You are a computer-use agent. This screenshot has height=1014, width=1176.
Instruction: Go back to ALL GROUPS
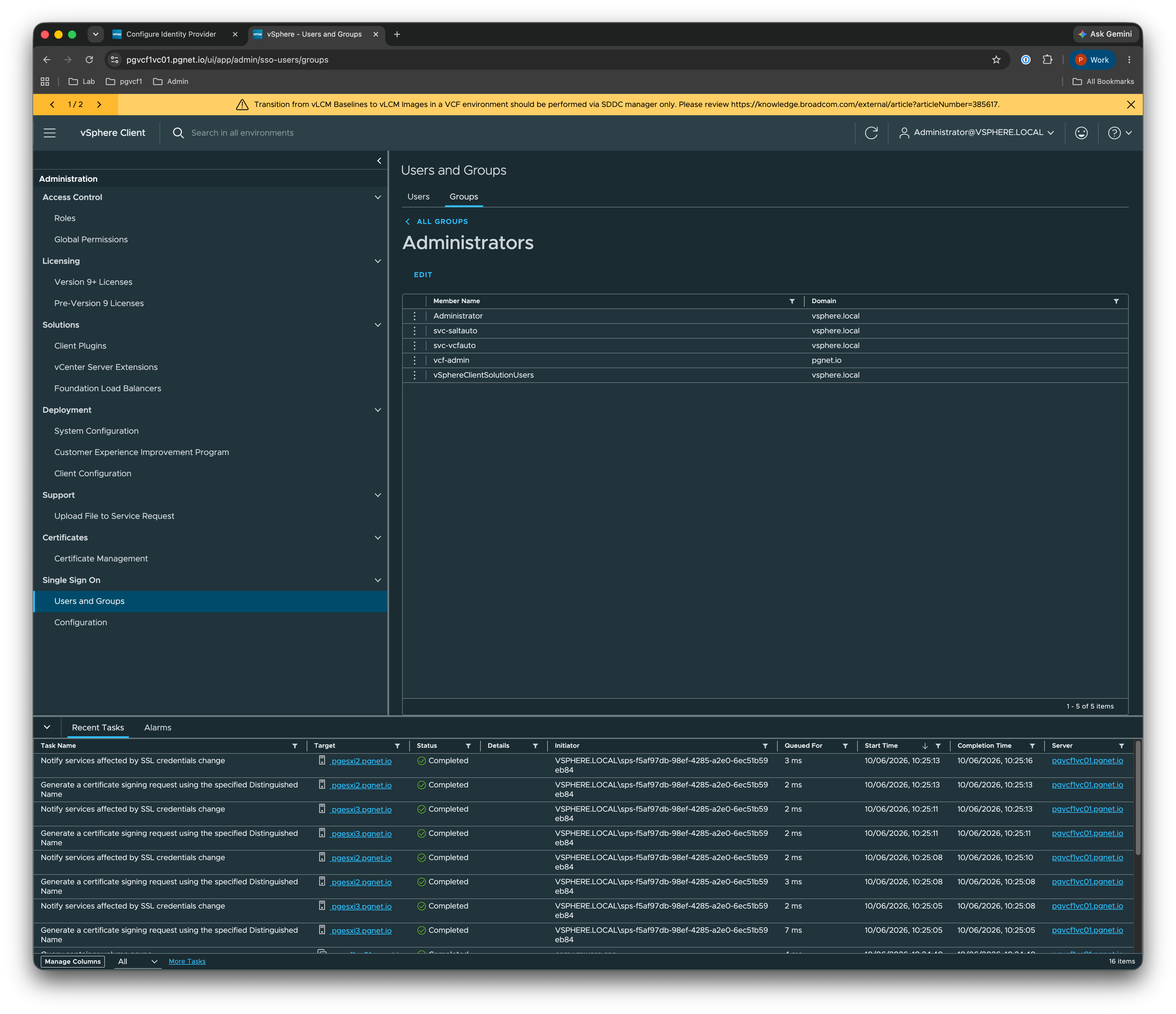coord(436,222)
